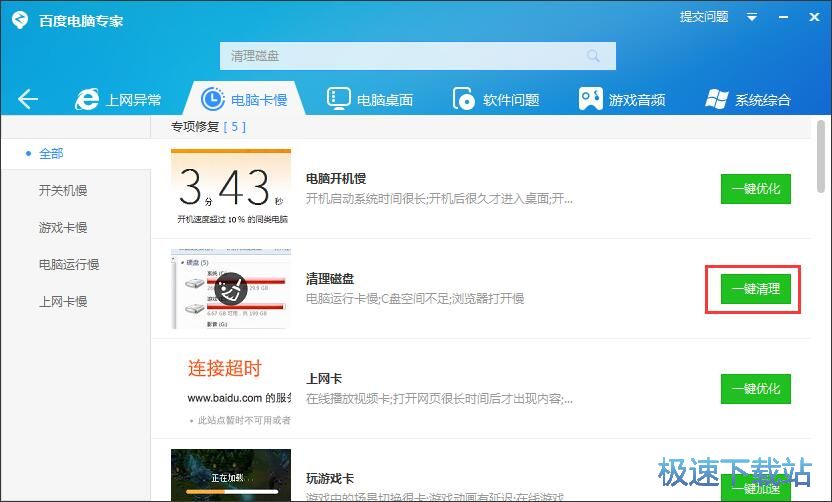Click 一键加速 for 玩游戏卡
This screenshot has width=832, height=502.
[756, 488]
